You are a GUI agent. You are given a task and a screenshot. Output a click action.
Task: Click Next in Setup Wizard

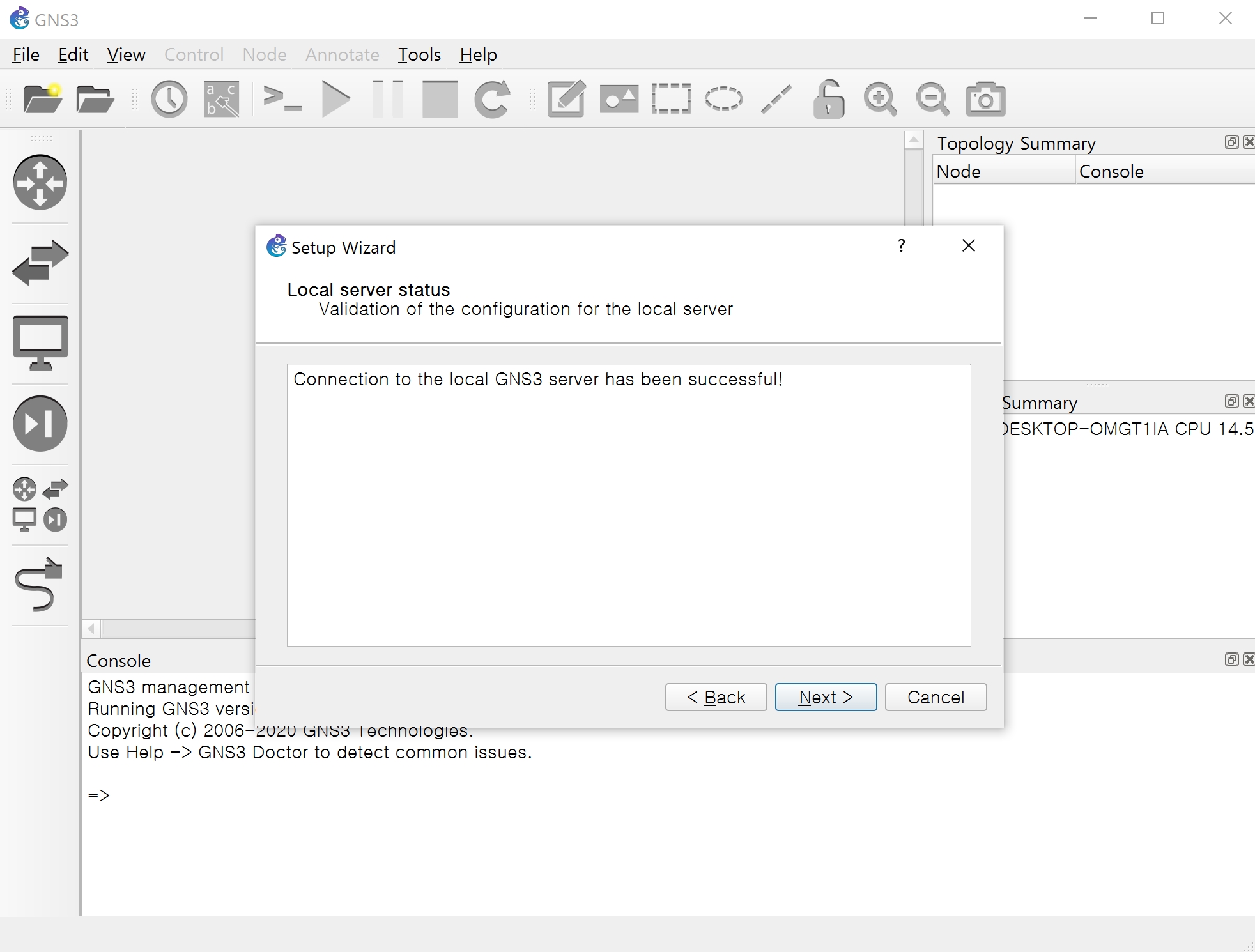pos(826,697)
